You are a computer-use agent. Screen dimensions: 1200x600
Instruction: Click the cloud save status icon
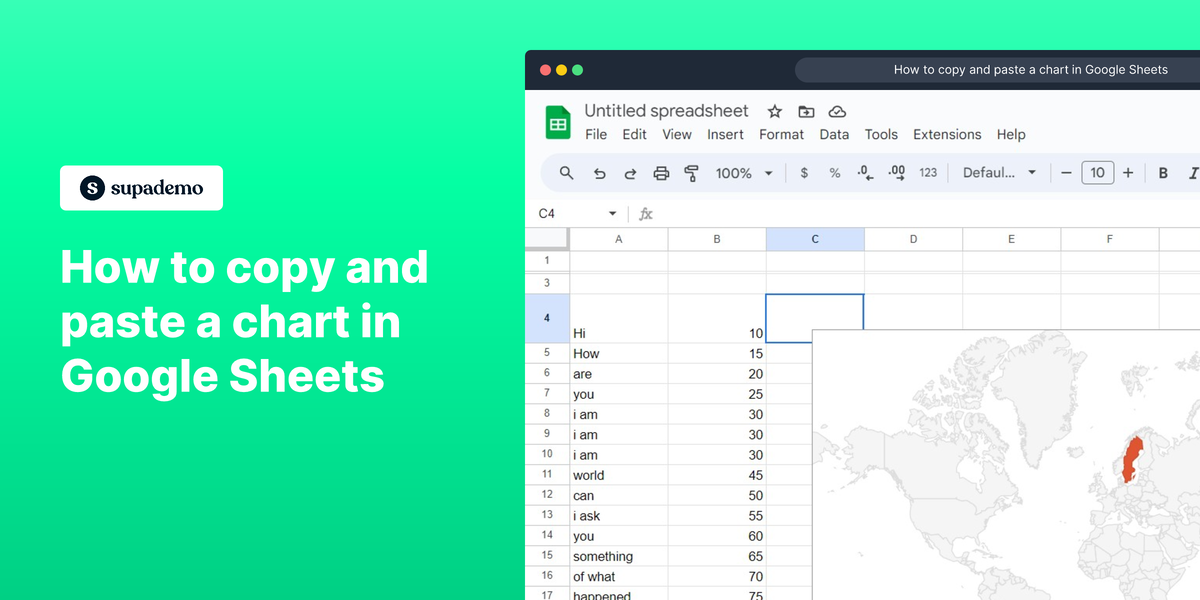pos(837,111)
